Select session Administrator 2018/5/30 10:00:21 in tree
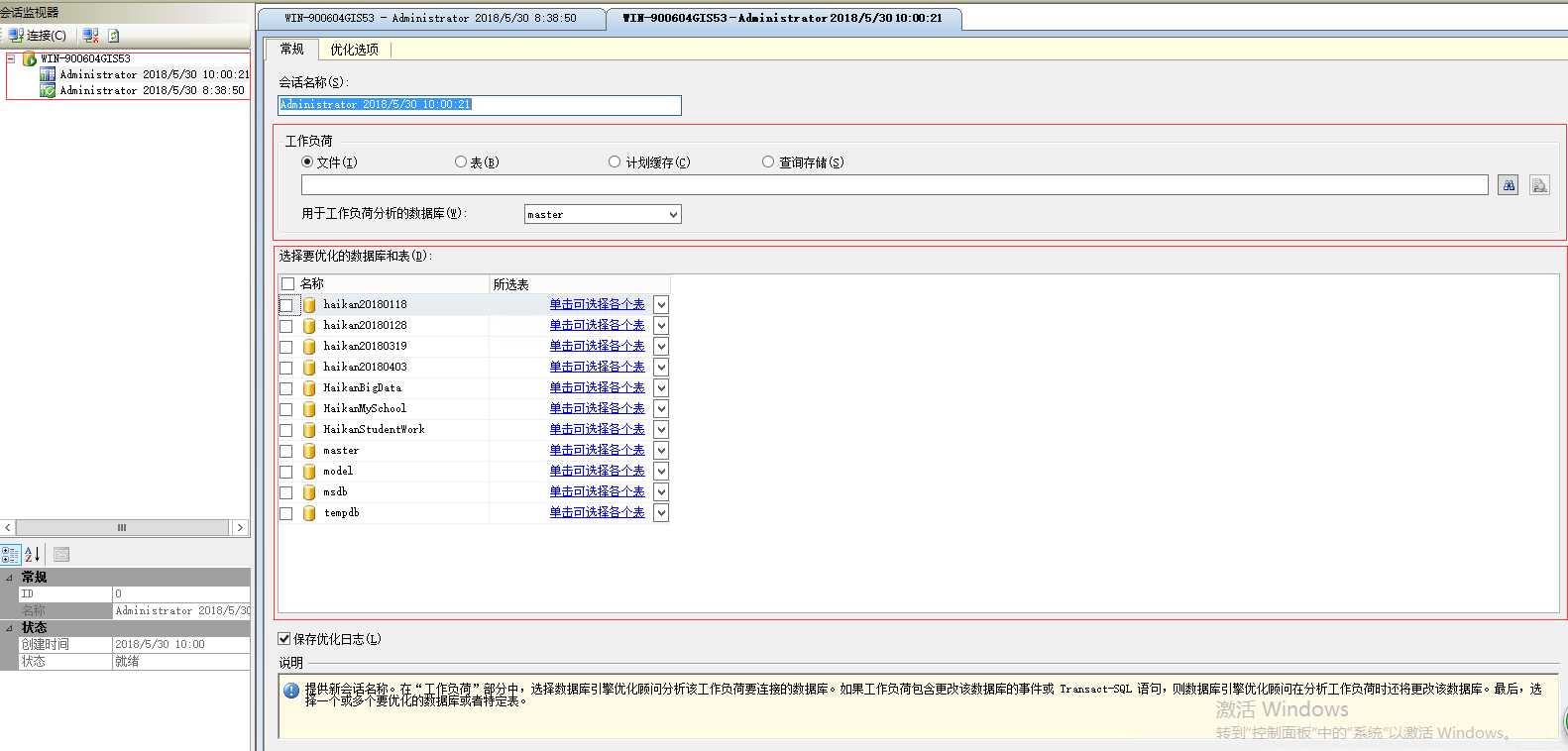 (x=154, y=74)
